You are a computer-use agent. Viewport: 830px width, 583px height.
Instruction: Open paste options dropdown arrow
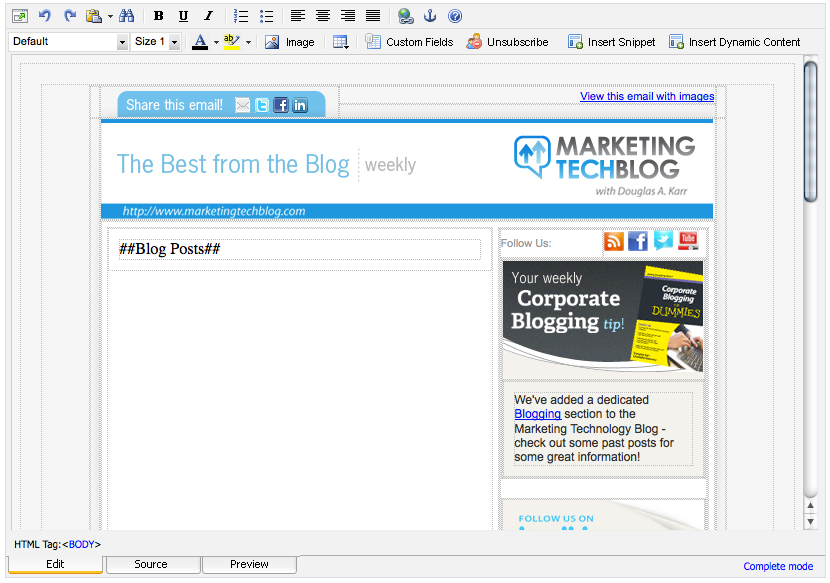tap(110, 16)
